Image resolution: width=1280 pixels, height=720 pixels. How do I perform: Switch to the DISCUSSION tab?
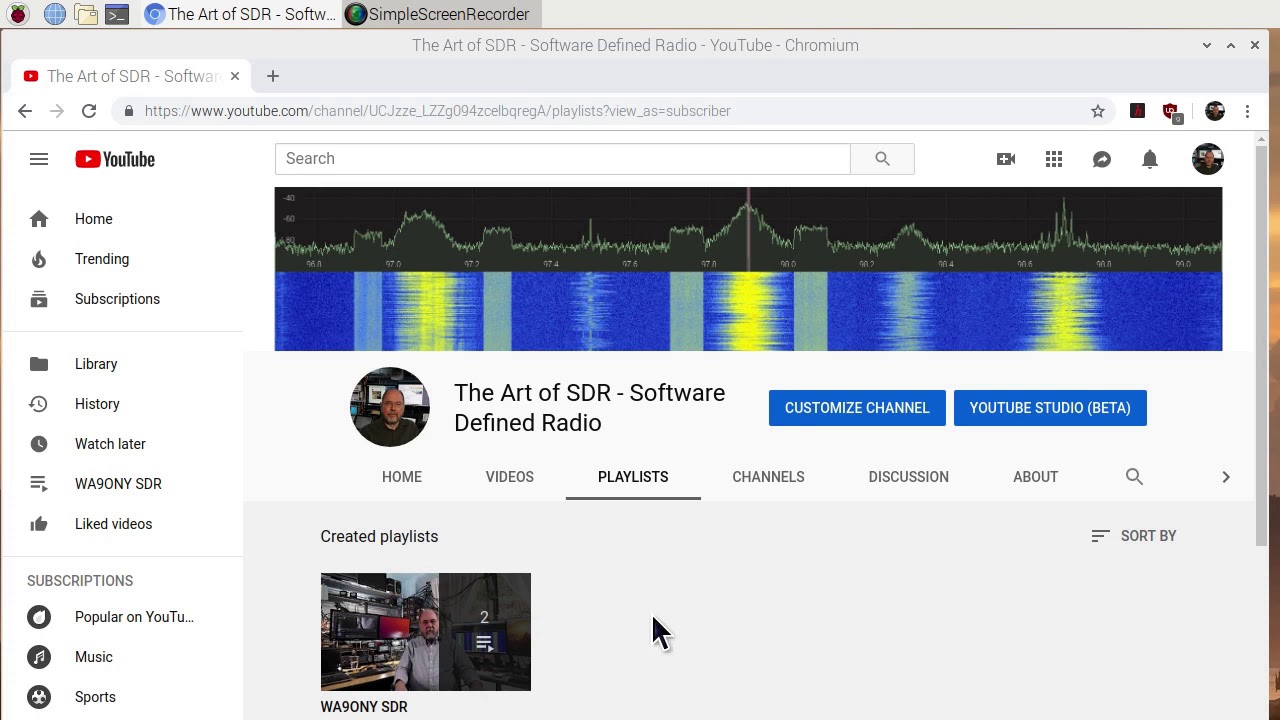coord(909,477)
